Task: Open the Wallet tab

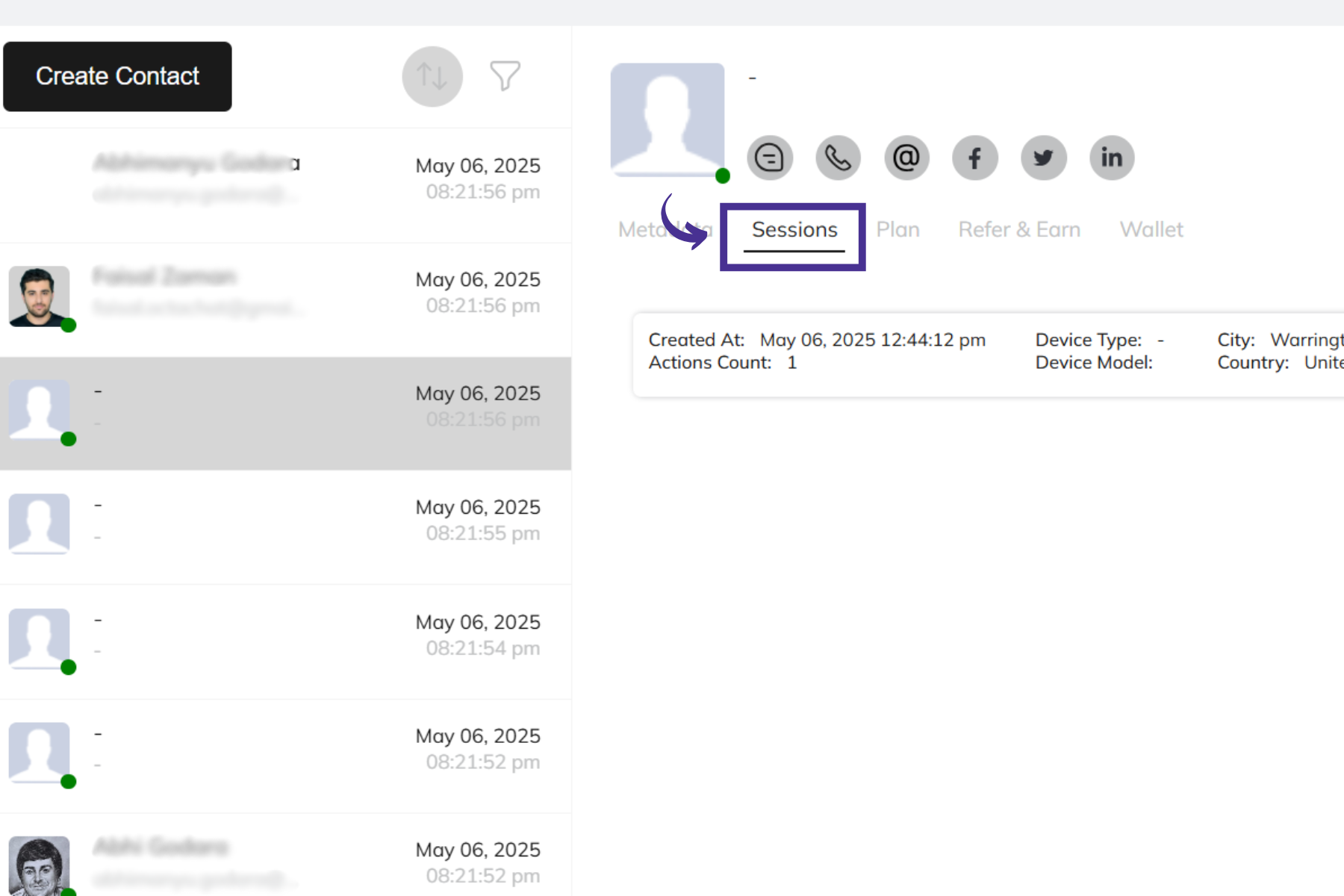Action: [1151, 230]
